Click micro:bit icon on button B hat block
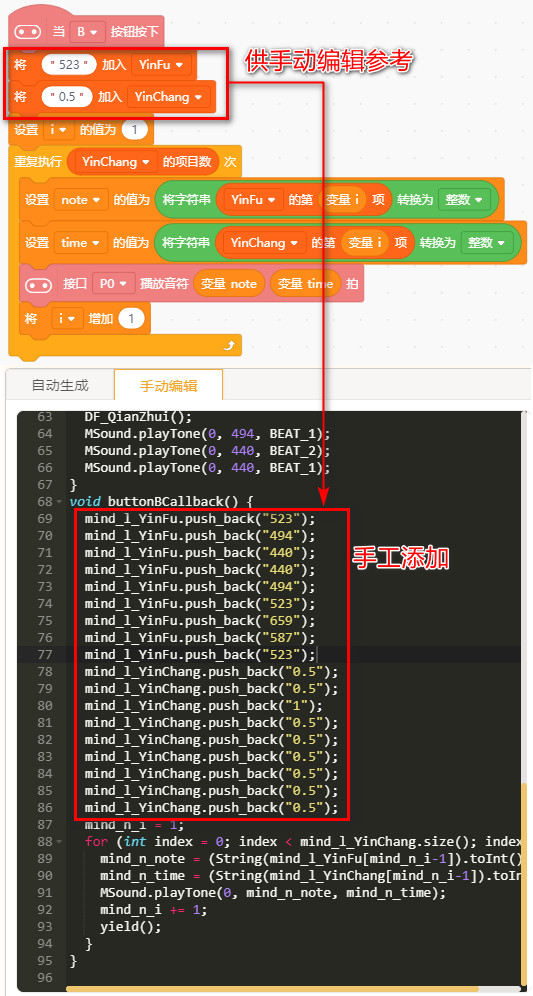This screenshot has height=996, width=533. 28,31
